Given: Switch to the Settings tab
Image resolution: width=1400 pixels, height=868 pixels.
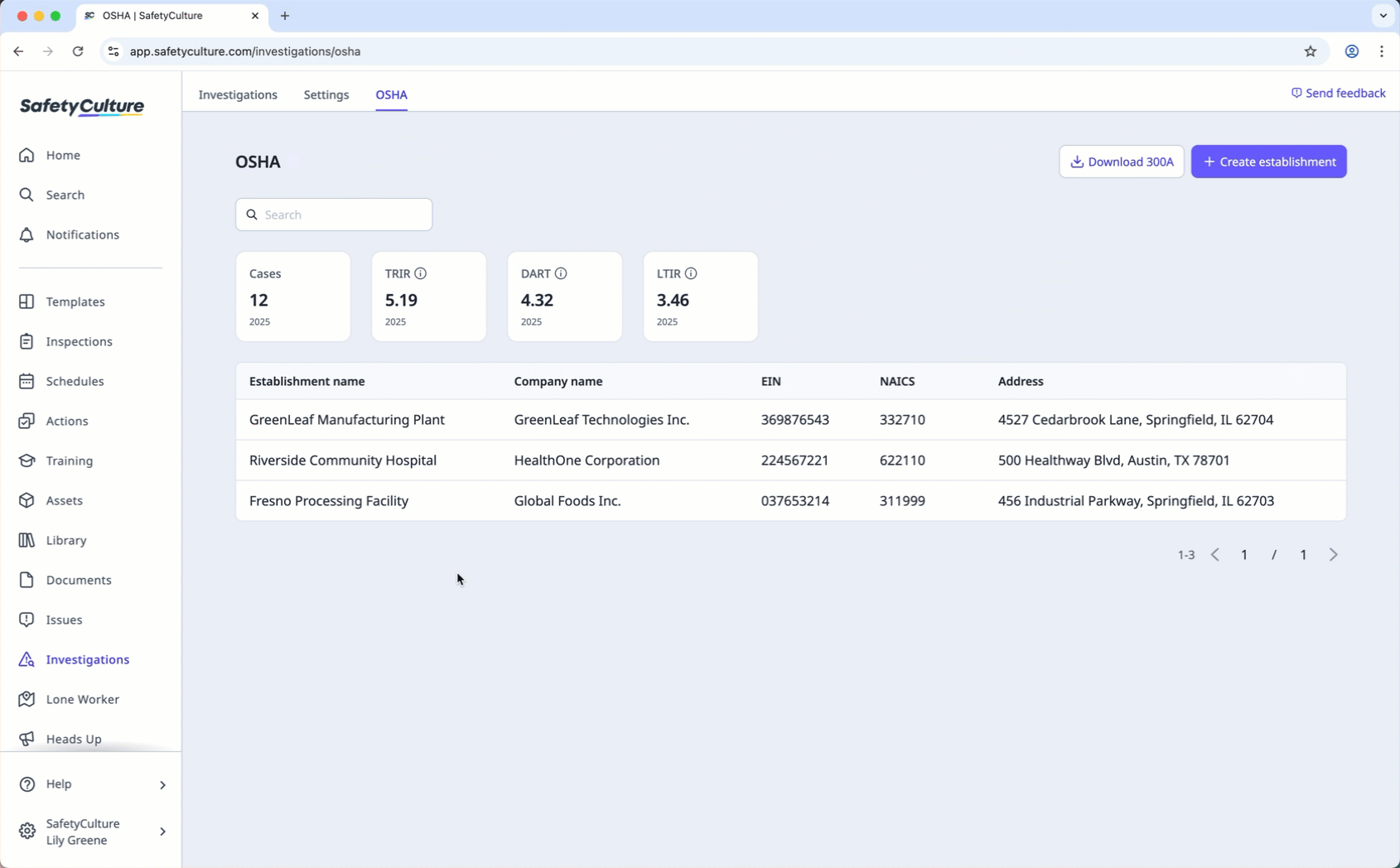Looking at the screenshot, I should click(x=326, y=94).
